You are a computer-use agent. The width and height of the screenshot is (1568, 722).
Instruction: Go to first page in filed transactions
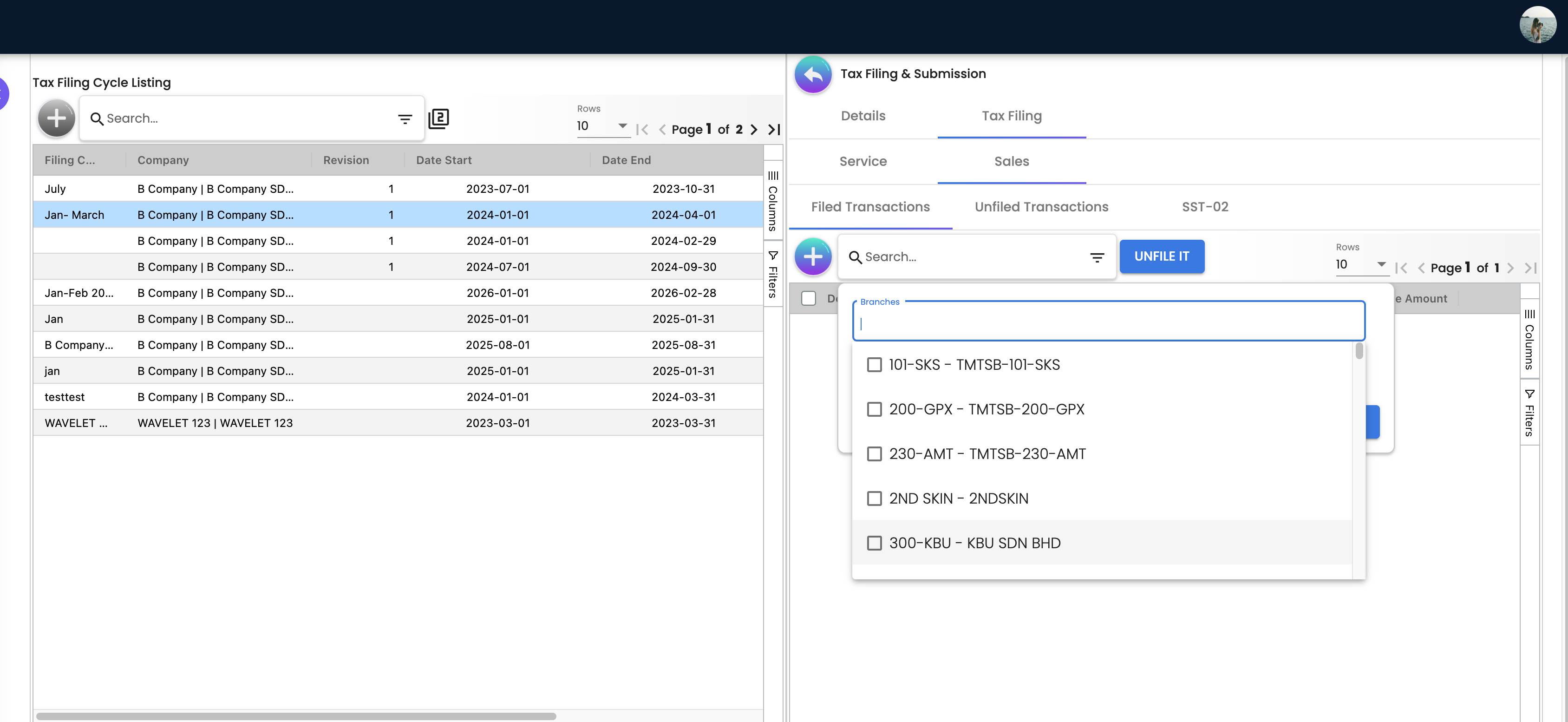pyautogui.click(x=1401, y=268)
